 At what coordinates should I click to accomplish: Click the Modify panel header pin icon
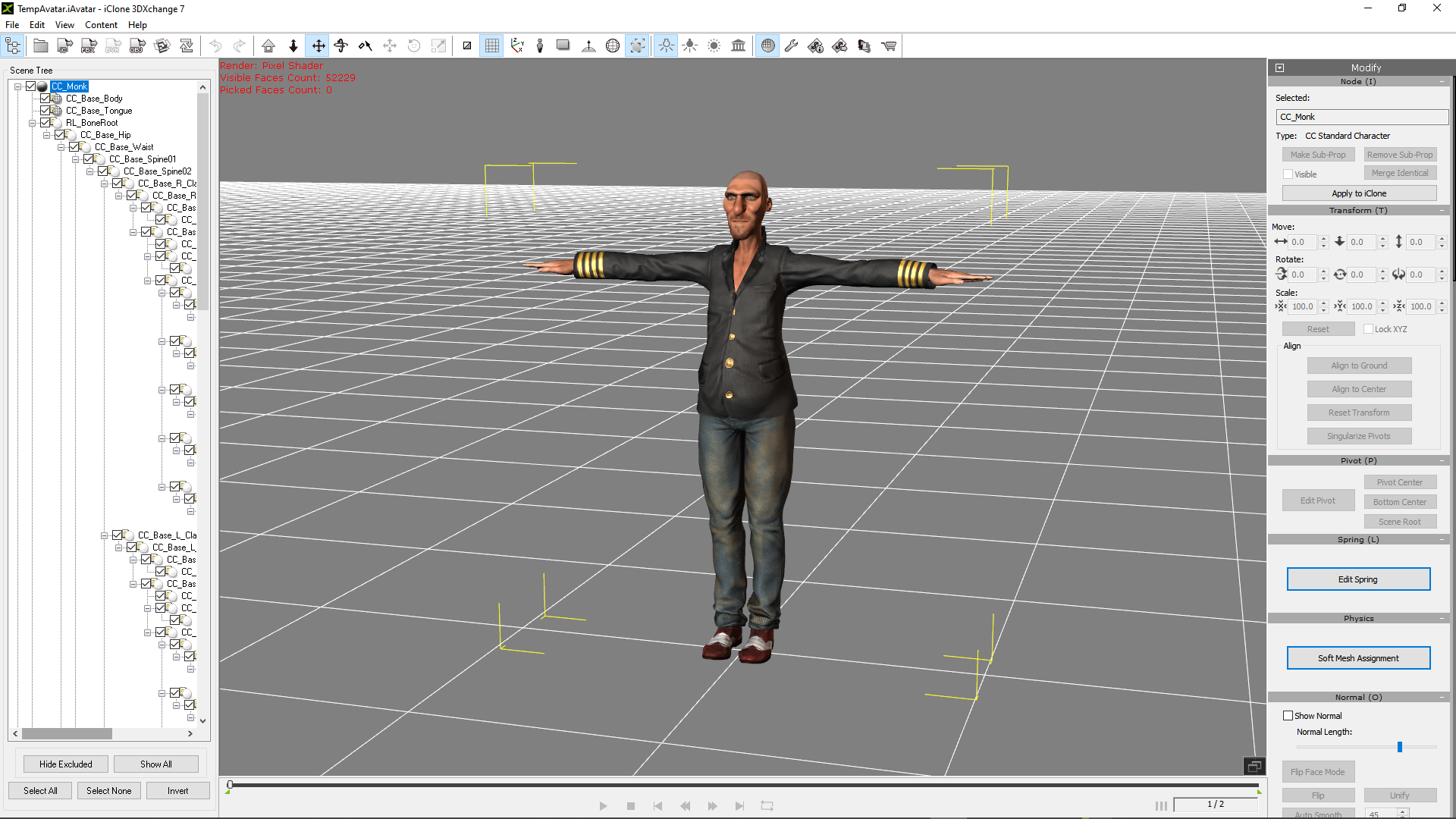[1280, 68]
